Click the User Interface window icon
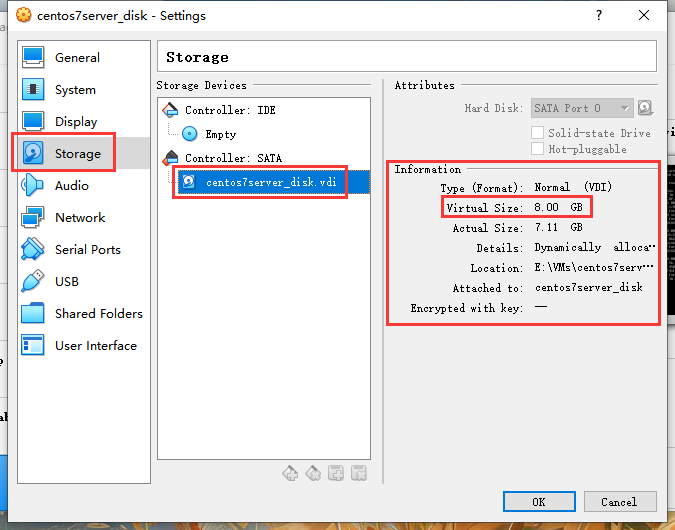This screenshot has width=675, height=530. pyautogui.click(x=33, y=345)
